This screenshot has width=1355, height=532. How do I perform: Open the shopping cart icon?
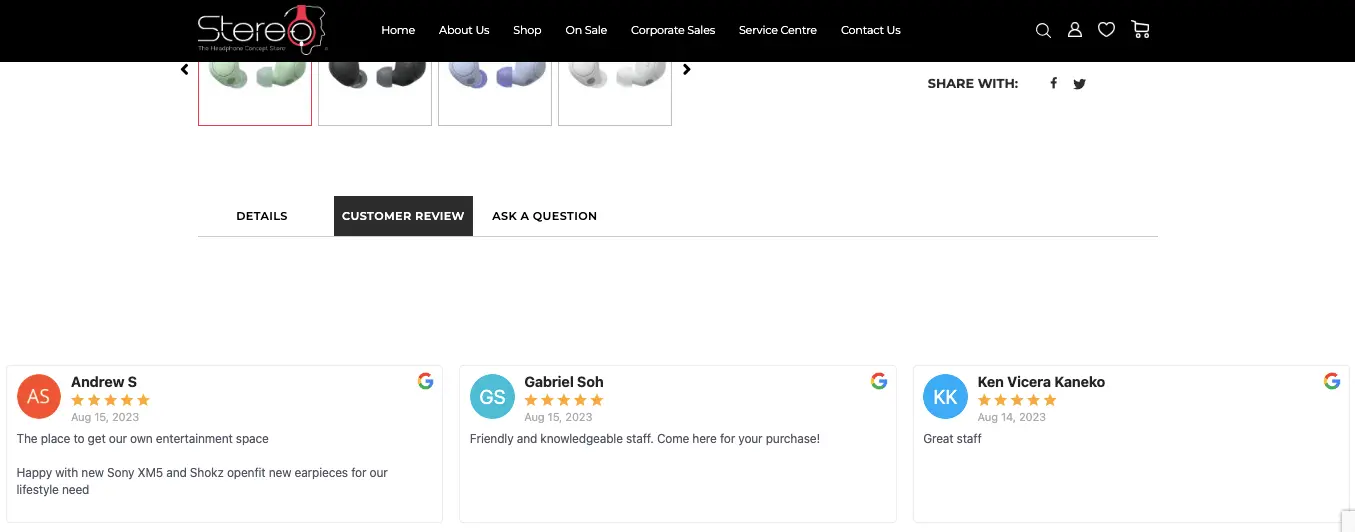(1140, 30)
